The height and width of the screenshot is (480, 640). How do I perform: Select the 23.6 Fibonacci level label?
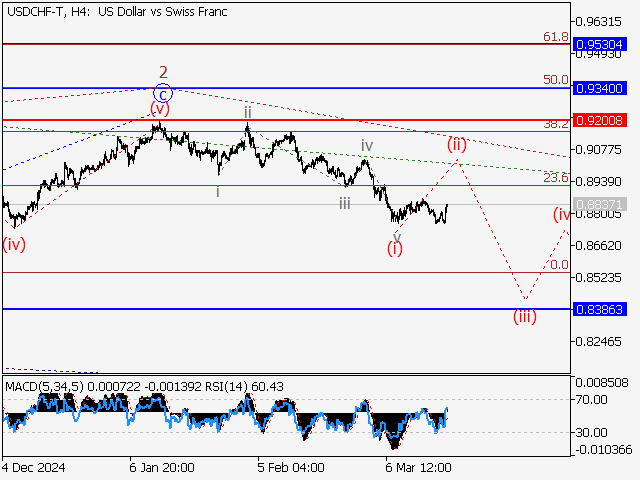click(556, 178)
